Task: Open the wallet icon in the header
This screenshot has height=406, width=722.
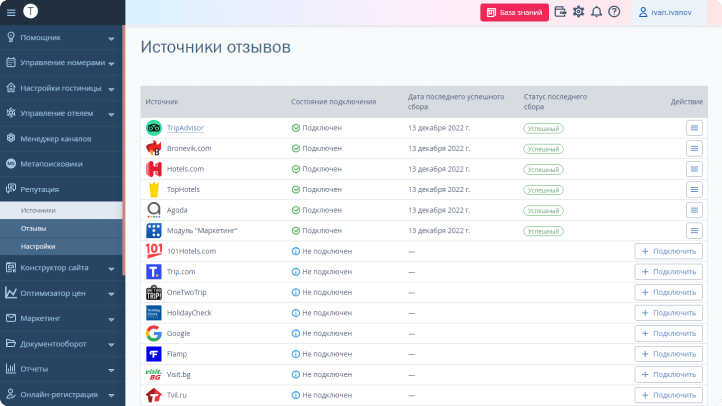Action: click(x=560, y=12)
